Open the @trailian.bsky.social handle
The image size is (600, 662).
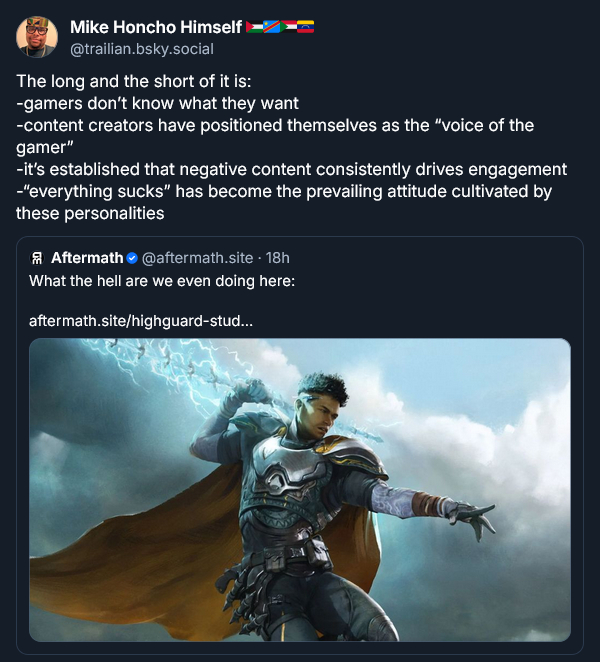(142, 48)
